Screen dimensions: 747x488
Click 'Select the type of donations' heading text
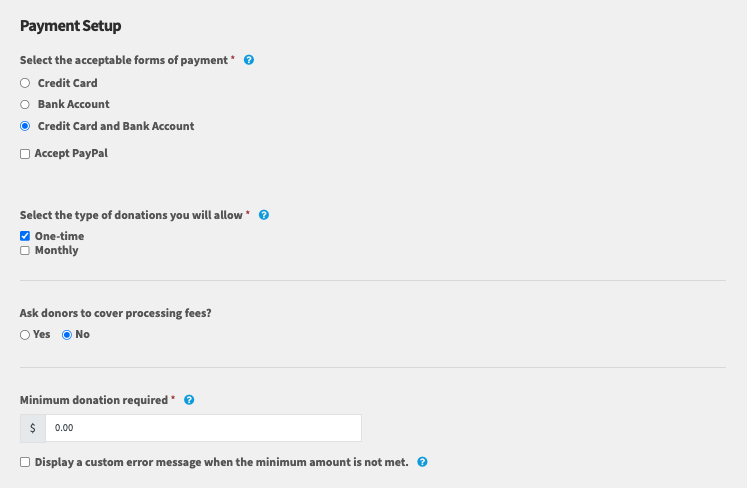tap(131, 215)
